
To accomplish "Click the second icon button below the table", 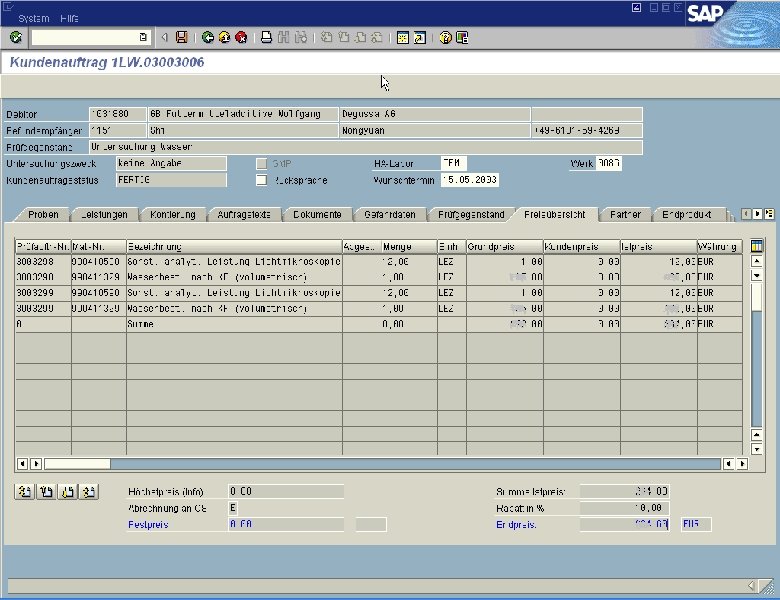I will (x=46, y=492).
